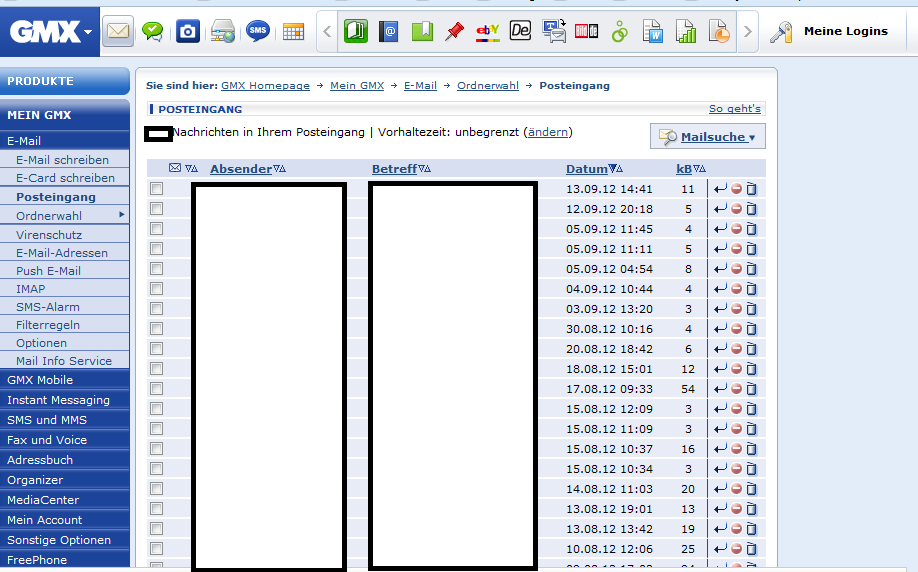
Task: Click the red pushpin icon in toolbar
Action: pyautogui.click(x=454, y=32)
